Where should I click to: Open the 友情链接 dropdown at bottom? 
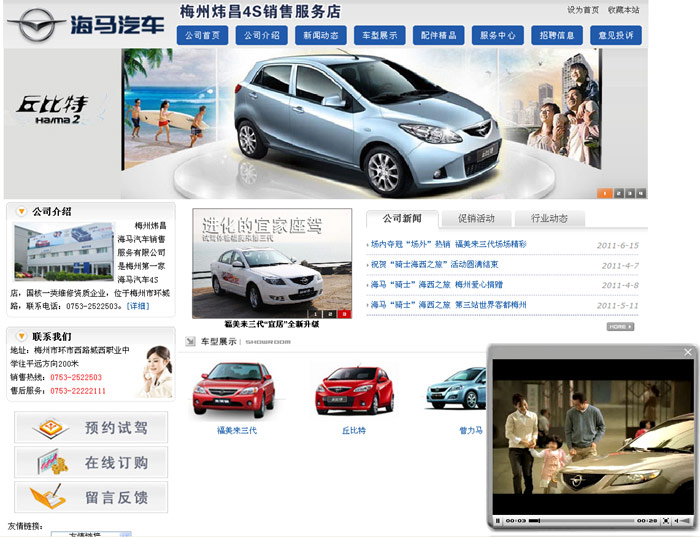(90, 533)
